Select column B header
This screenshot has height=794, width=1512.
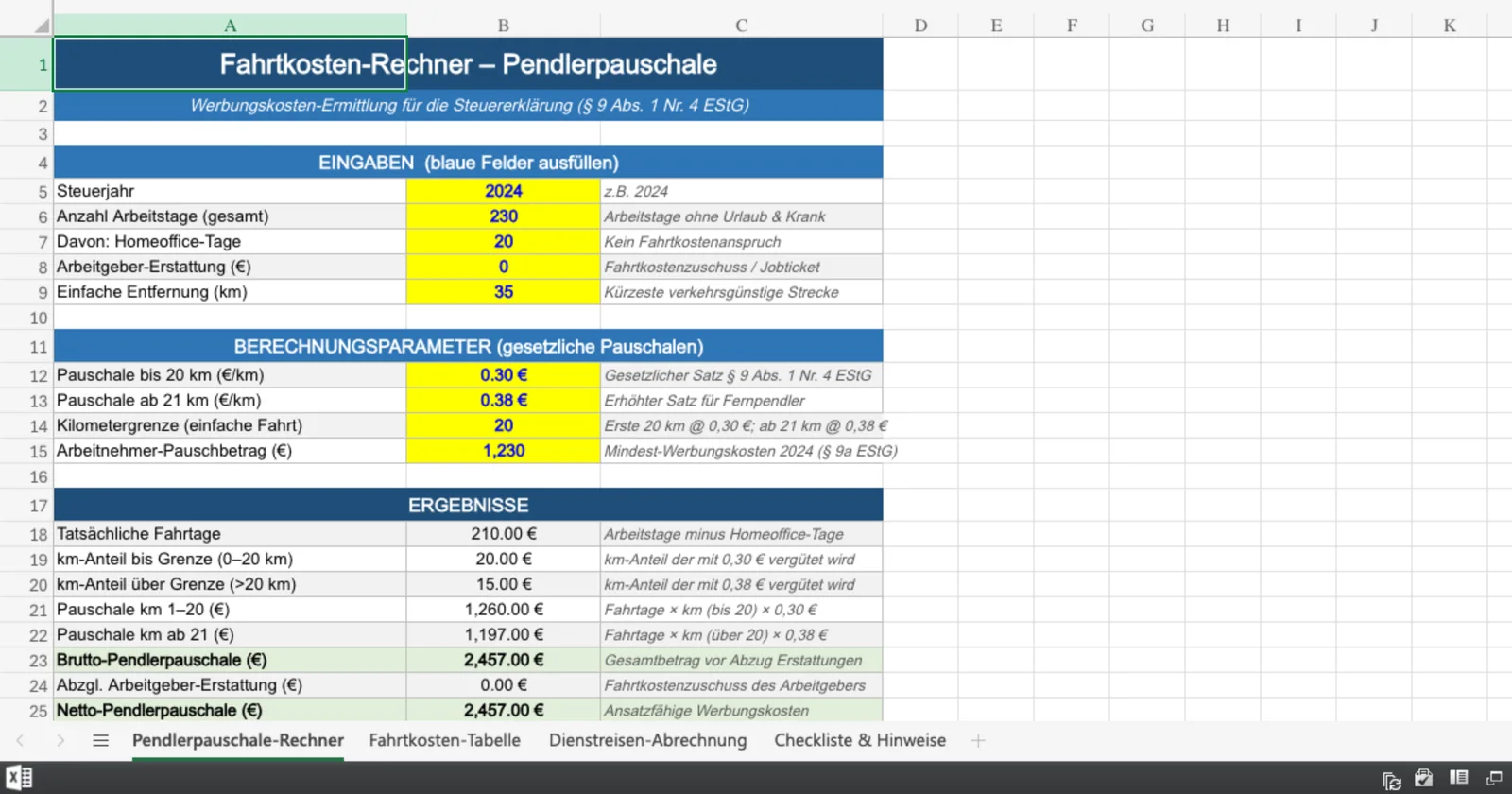click(x=504, y=26)
